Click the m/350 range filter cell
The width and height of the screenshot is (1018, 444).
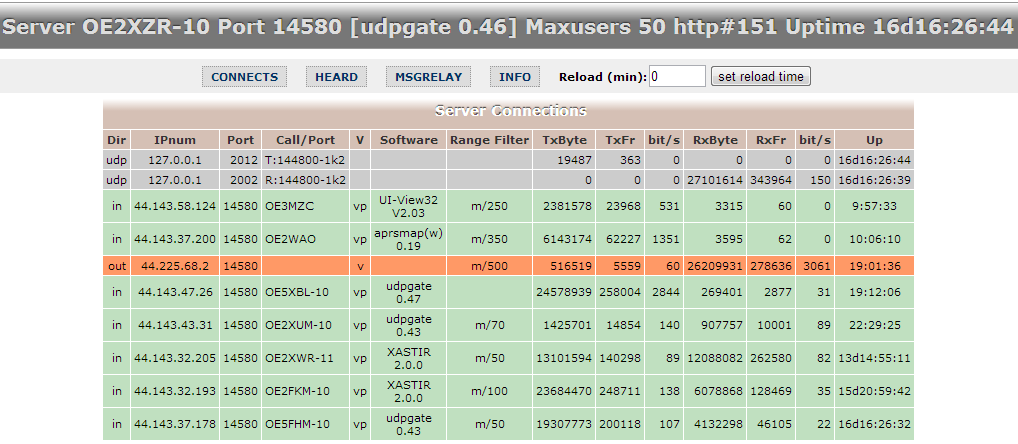(x=490, y=239)
